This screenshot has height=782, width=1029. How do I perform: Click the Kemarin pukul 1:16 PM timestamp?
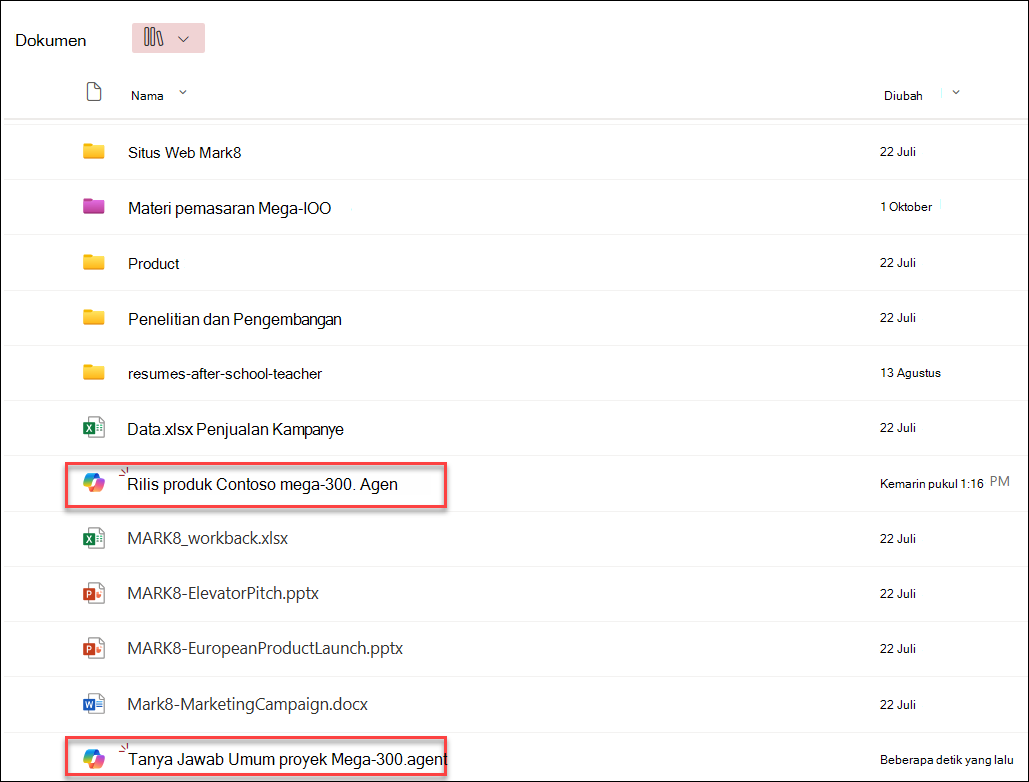tap(944, 483)
